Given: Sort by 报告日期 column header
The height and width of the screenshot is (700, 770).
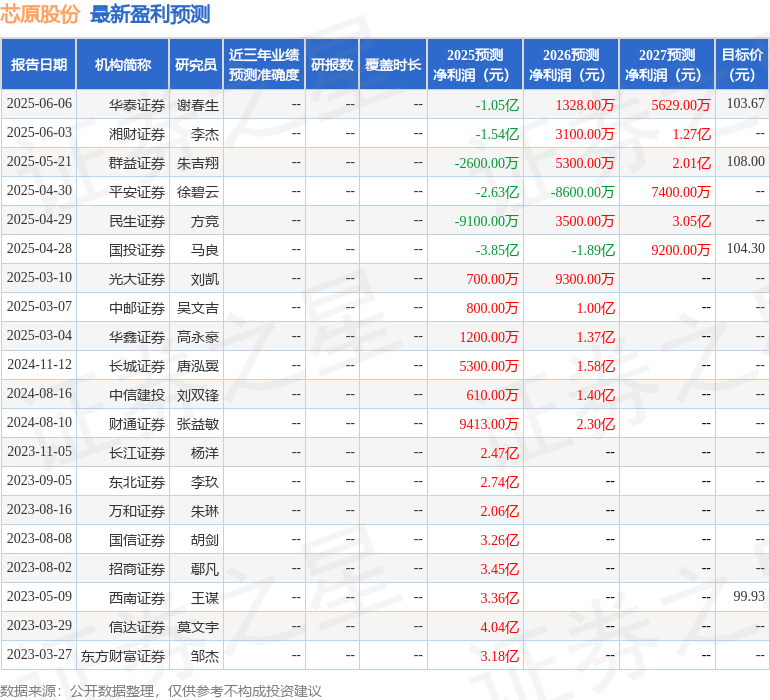Looking at the screenshot, I should tap(38, 65).
